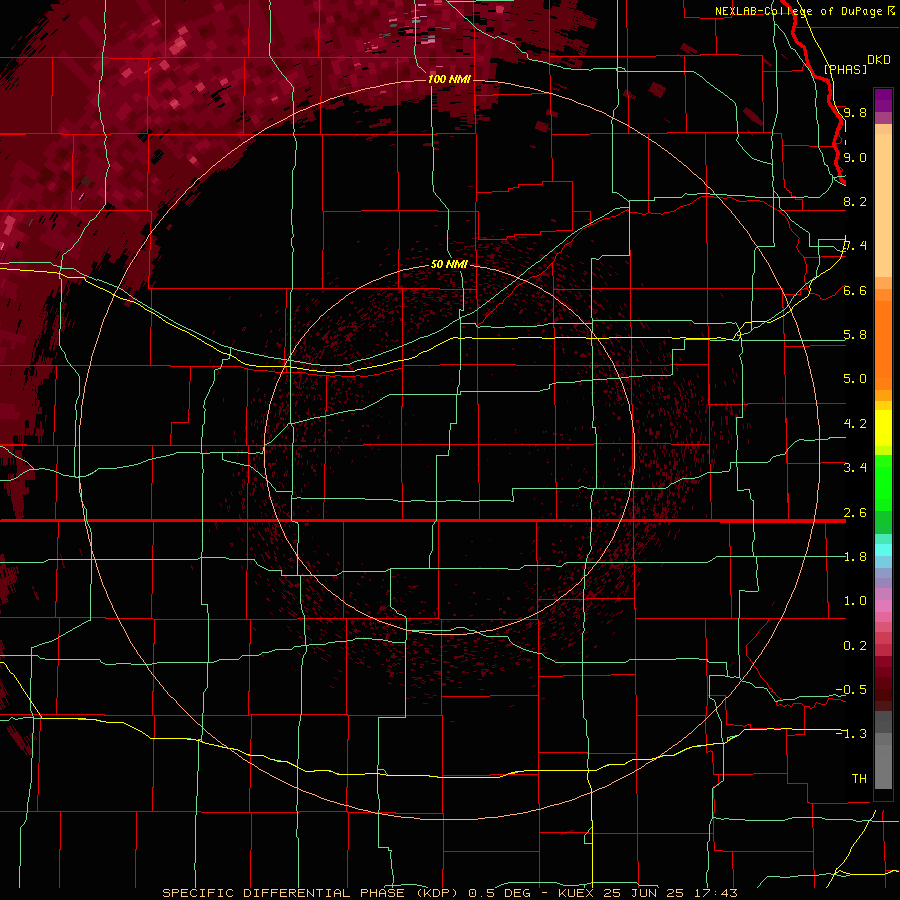The height and width of the screenshot is (900, 900).
Task: Pick the purple segment at the color bar top
Action: coord(883,100)
